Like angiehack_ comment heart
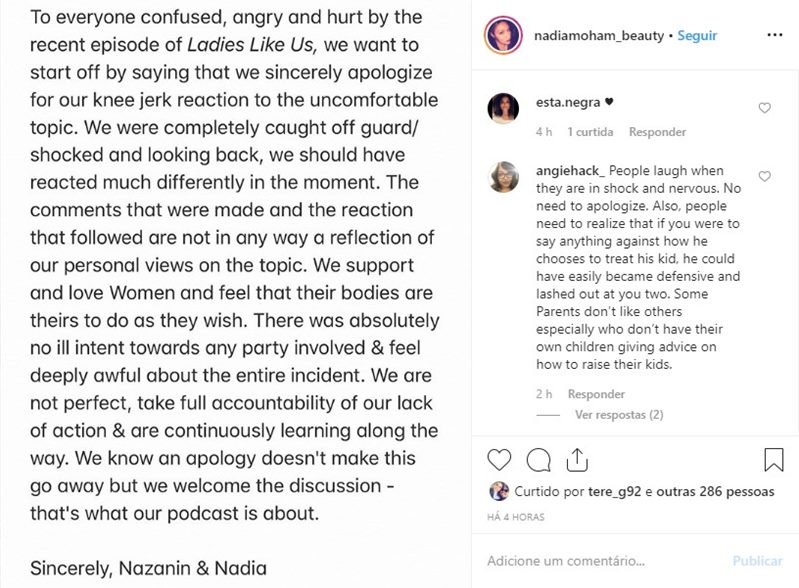The width and height of the screenshot is (799, 588). 764,176
